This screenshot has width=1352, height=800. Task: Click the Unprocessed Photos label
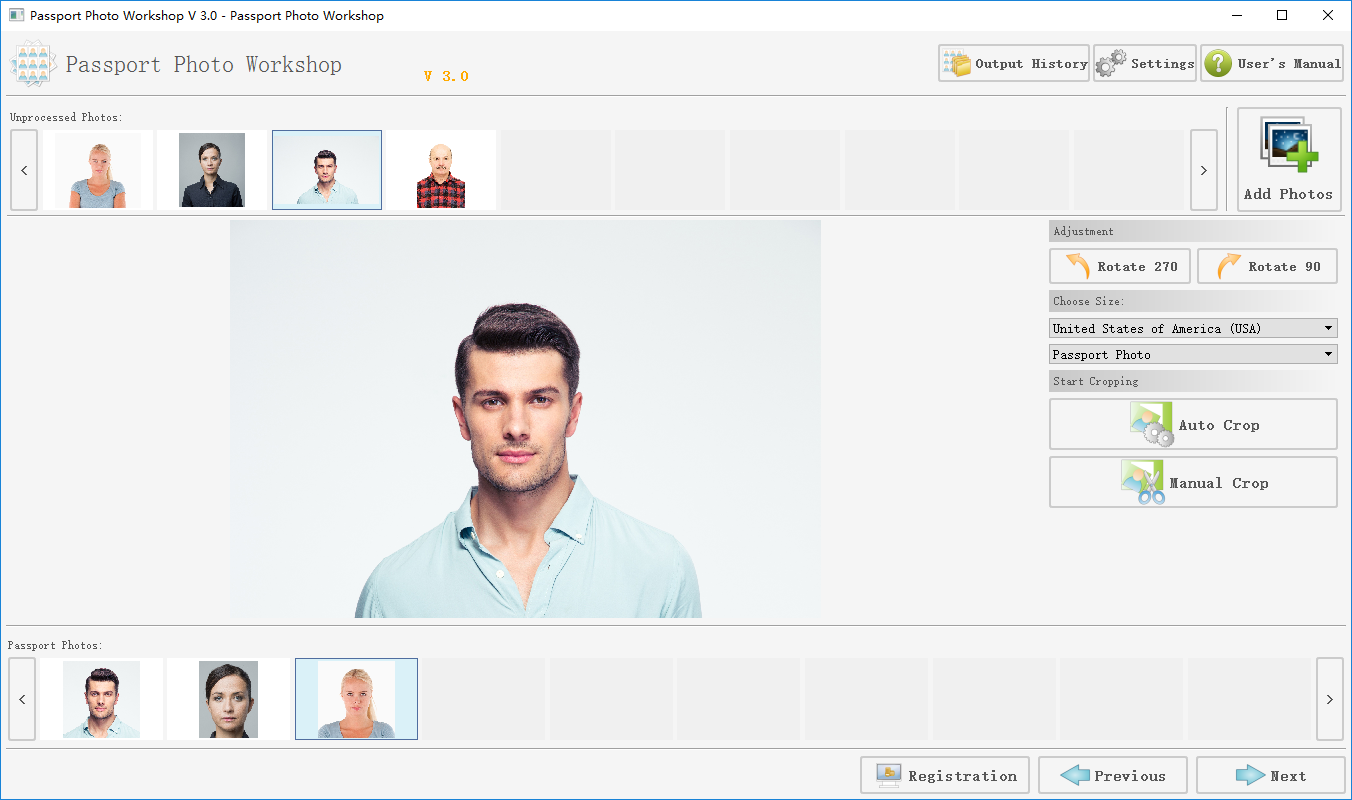66,117
